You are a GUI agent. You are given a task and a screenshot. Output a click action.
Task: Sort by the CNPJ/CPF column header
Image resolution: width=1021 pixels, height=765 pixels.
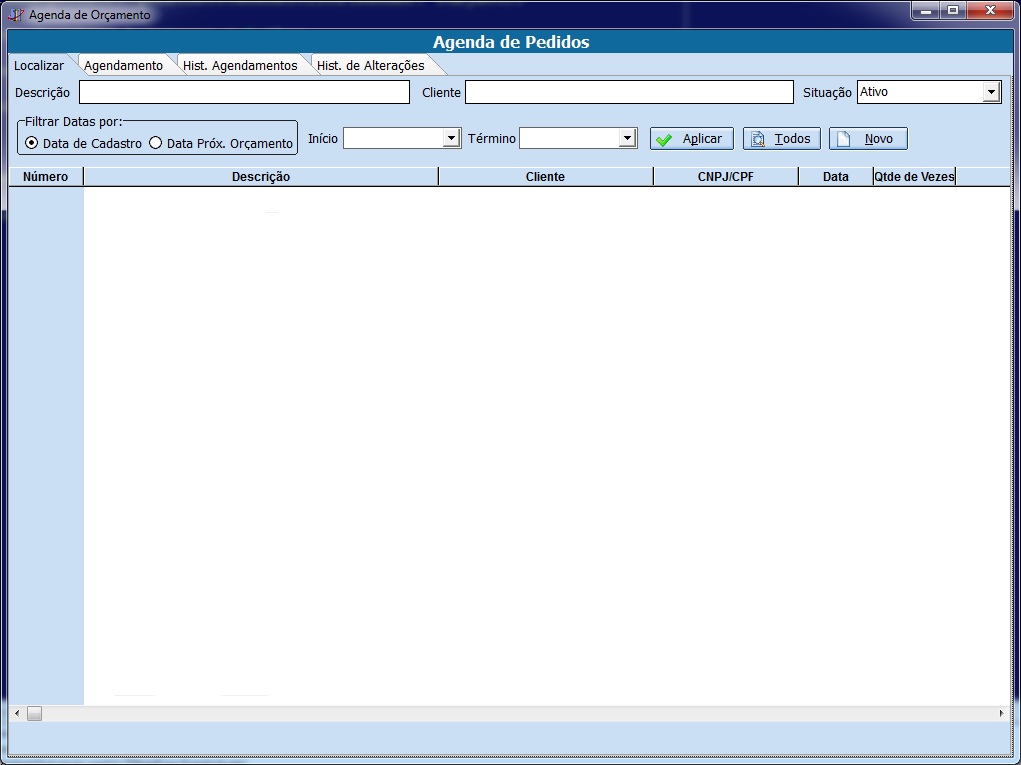(x=726, y=176)
